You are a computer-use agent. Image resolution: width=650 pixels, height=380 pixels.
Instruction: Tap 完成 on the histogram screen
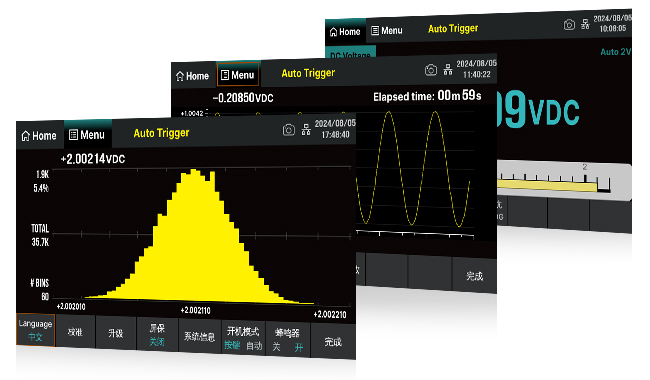[x=333, y=341]
